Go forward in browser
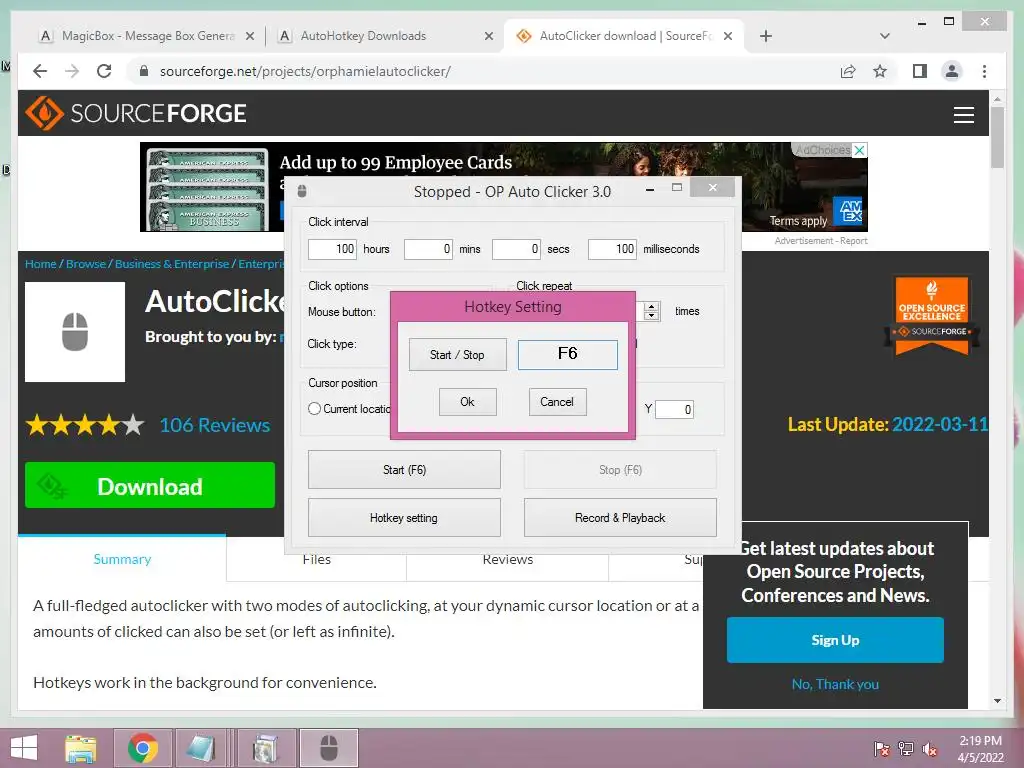 (72, 71)
